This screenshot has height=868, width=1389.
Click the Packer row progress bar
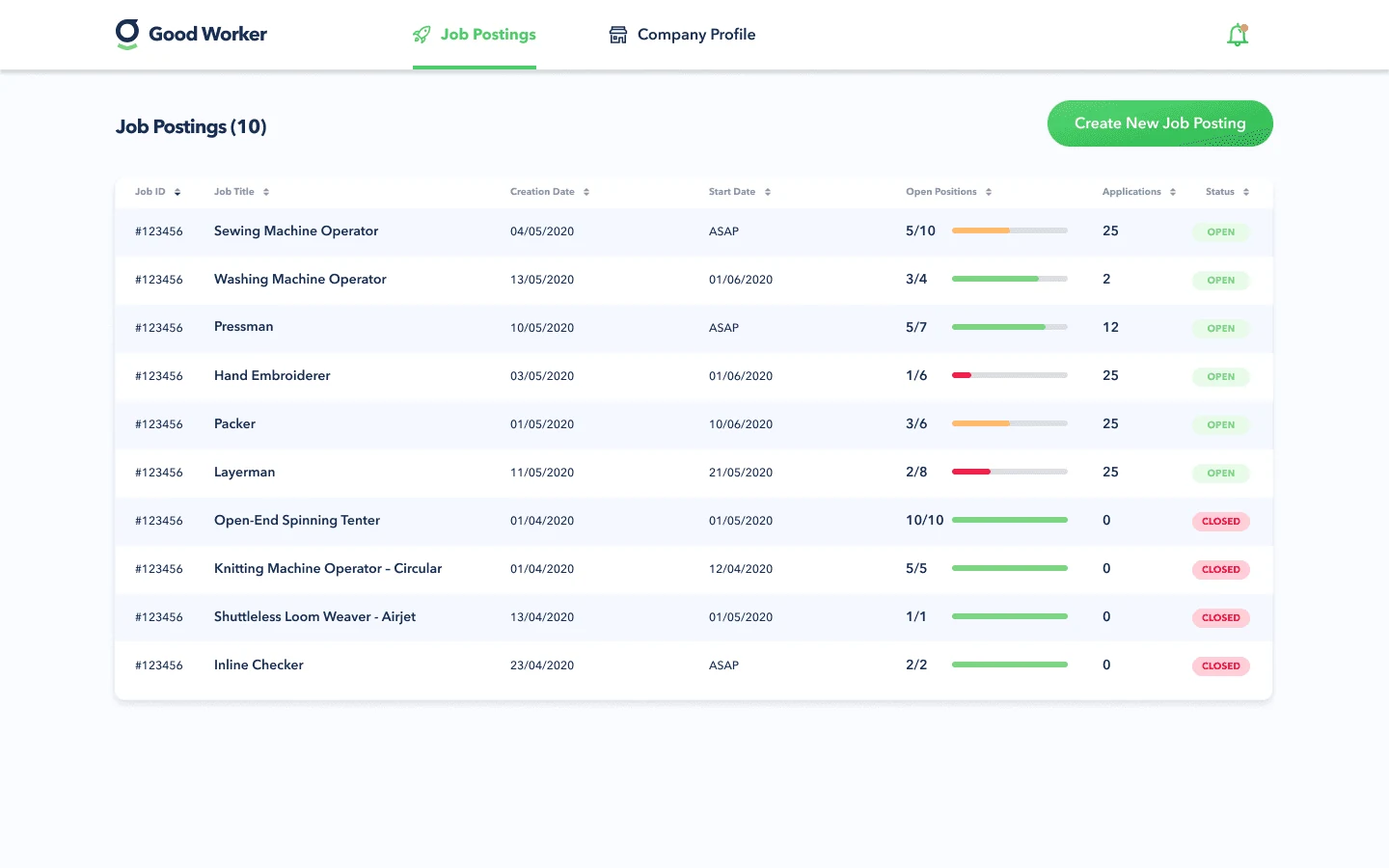tap(1010, 423)
